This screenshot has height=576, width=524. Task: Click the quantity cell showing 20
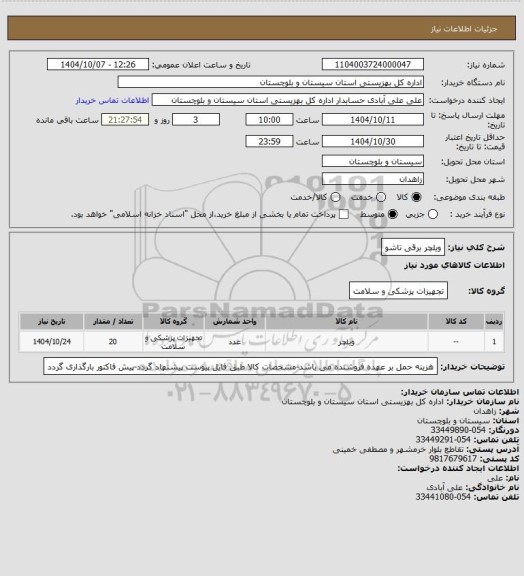[x=113, y=342]
